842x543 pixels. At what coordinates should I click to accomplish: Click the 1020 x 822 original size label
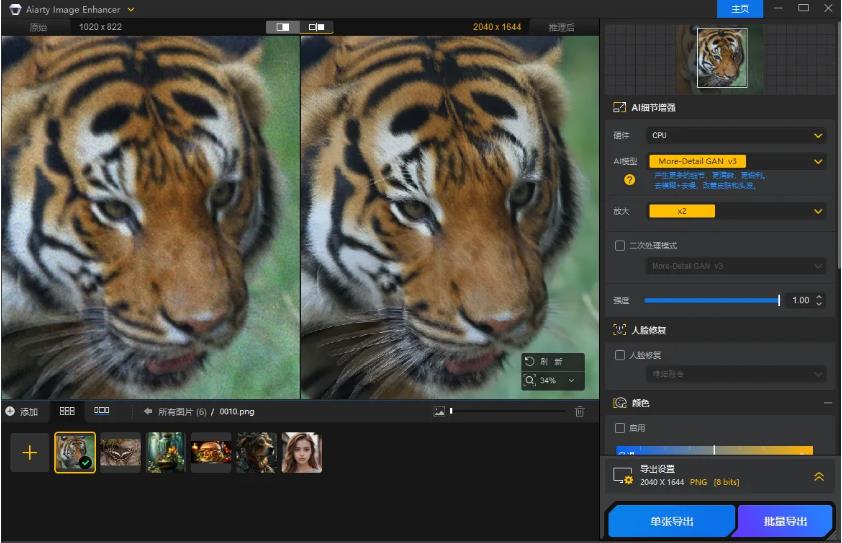[x=100, y=27]
